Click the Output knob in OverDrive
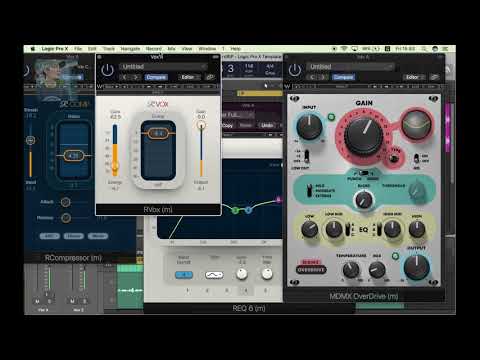 click(416, 267)
